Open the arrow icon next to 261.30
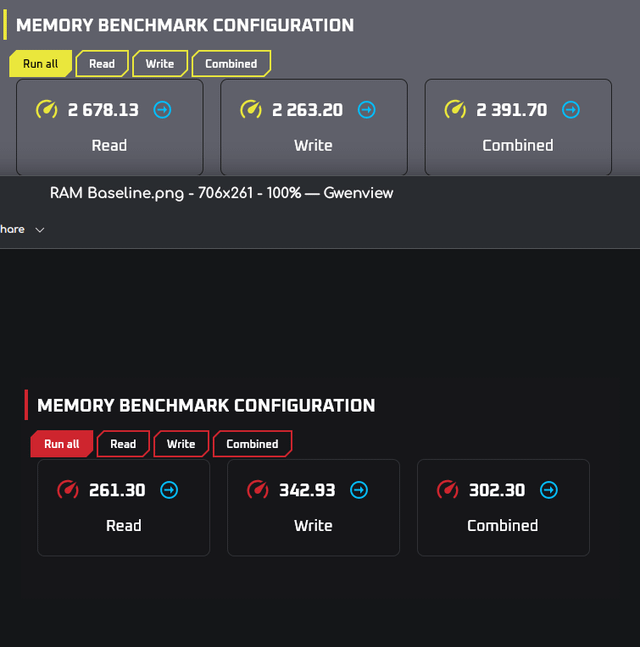This screenshot has height=647, width=640. [x=169, y=490]
